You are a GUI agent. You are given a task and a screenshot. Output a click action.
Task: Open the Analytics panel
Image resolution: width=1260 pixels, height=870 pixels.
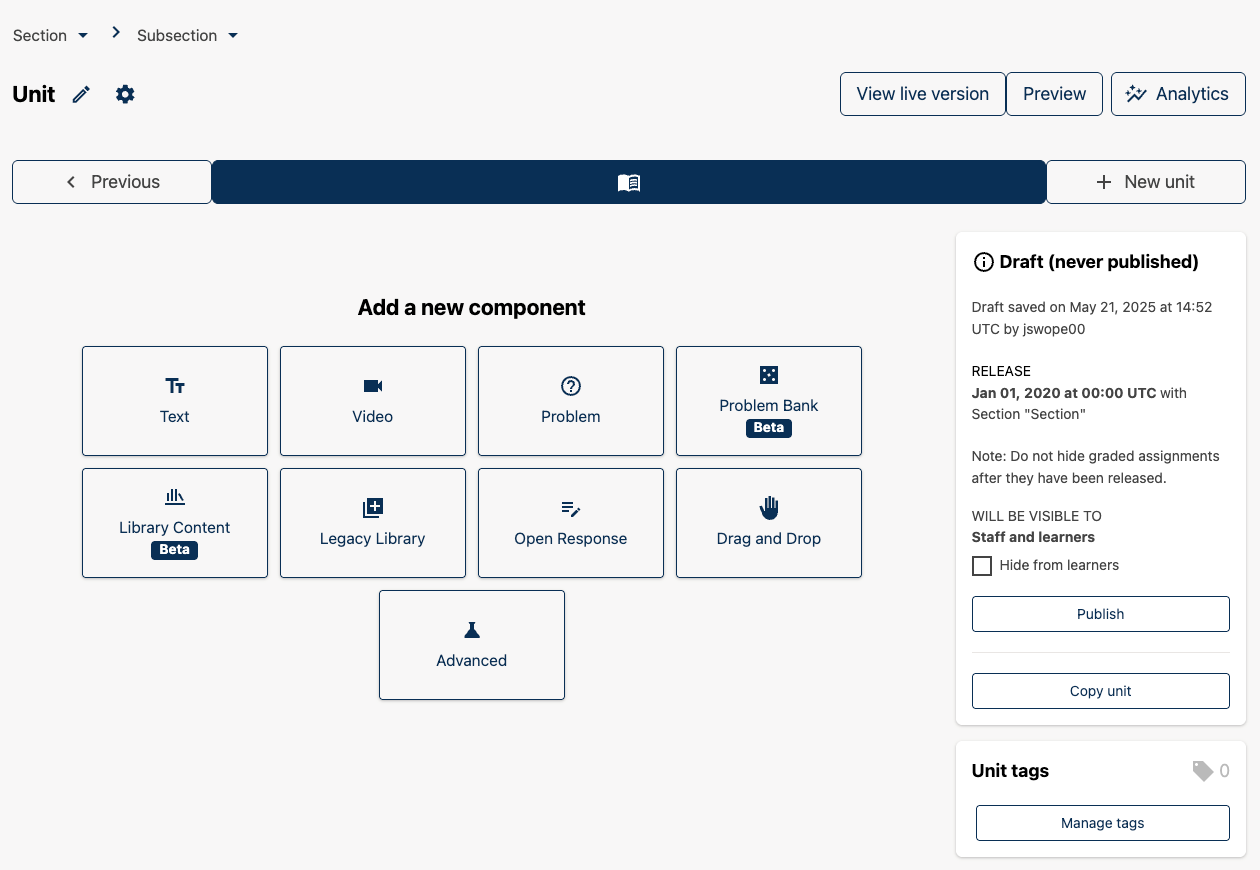click(x=1177, y=94)
